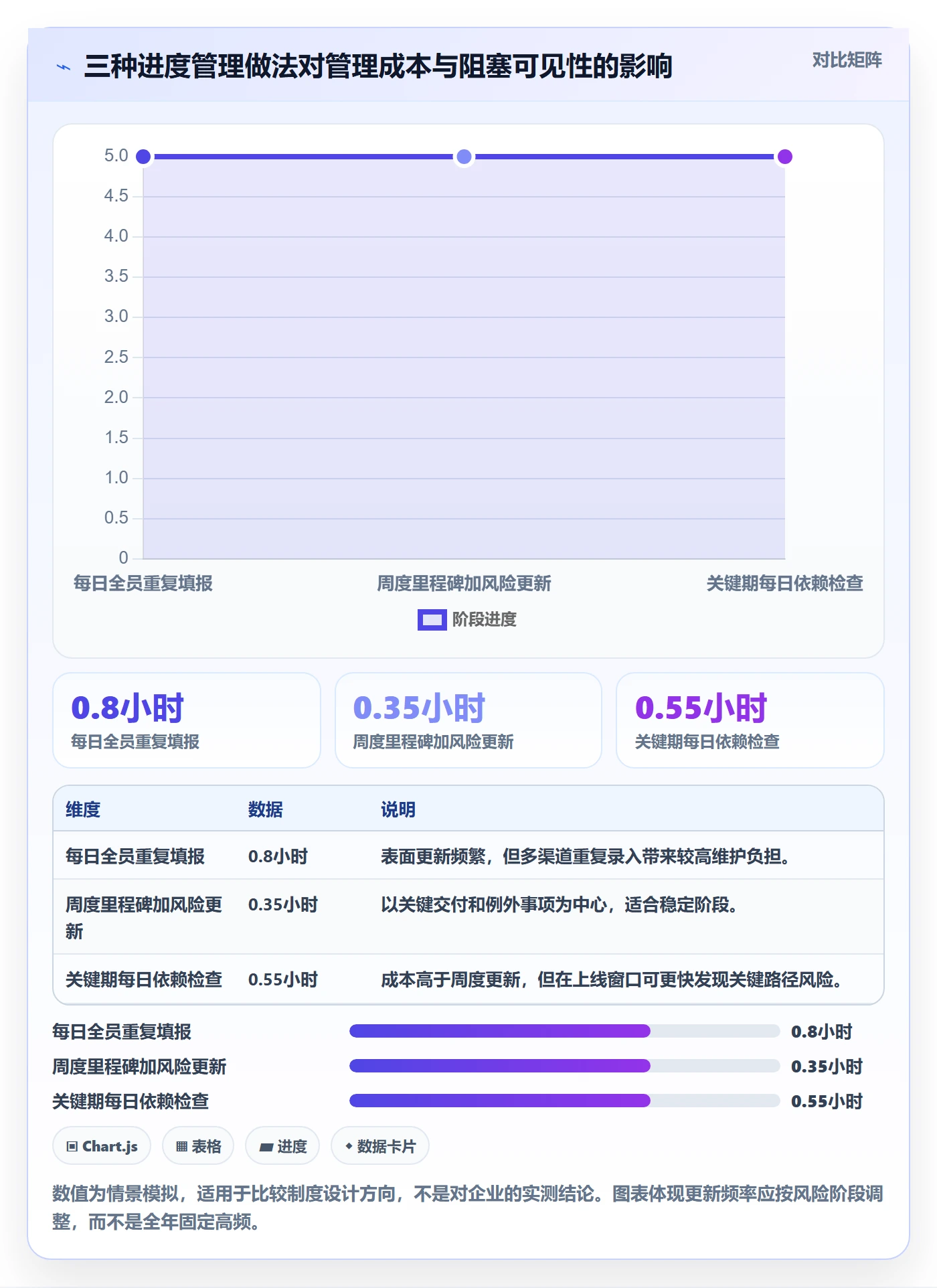Viewport: 937px width, 1288px height.
Task: Click the x-axis label 周度里程碑加风险更新
Action: [464, 584]
